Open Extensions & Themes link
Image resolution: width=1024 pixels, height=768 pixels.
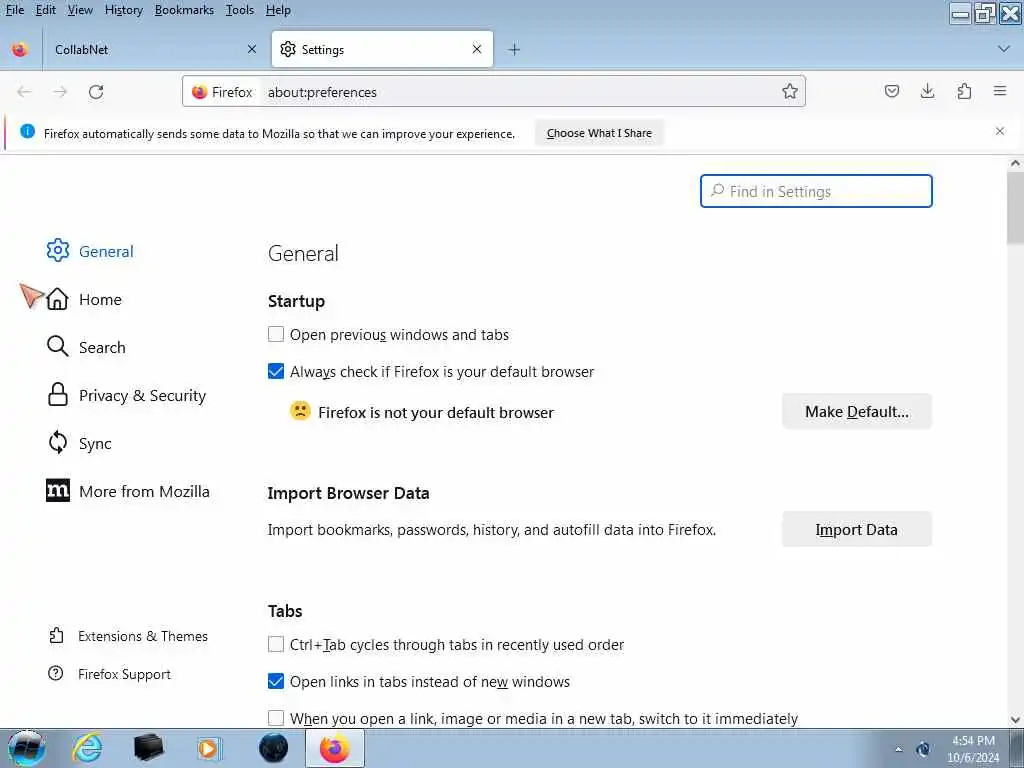pos(128,636)
